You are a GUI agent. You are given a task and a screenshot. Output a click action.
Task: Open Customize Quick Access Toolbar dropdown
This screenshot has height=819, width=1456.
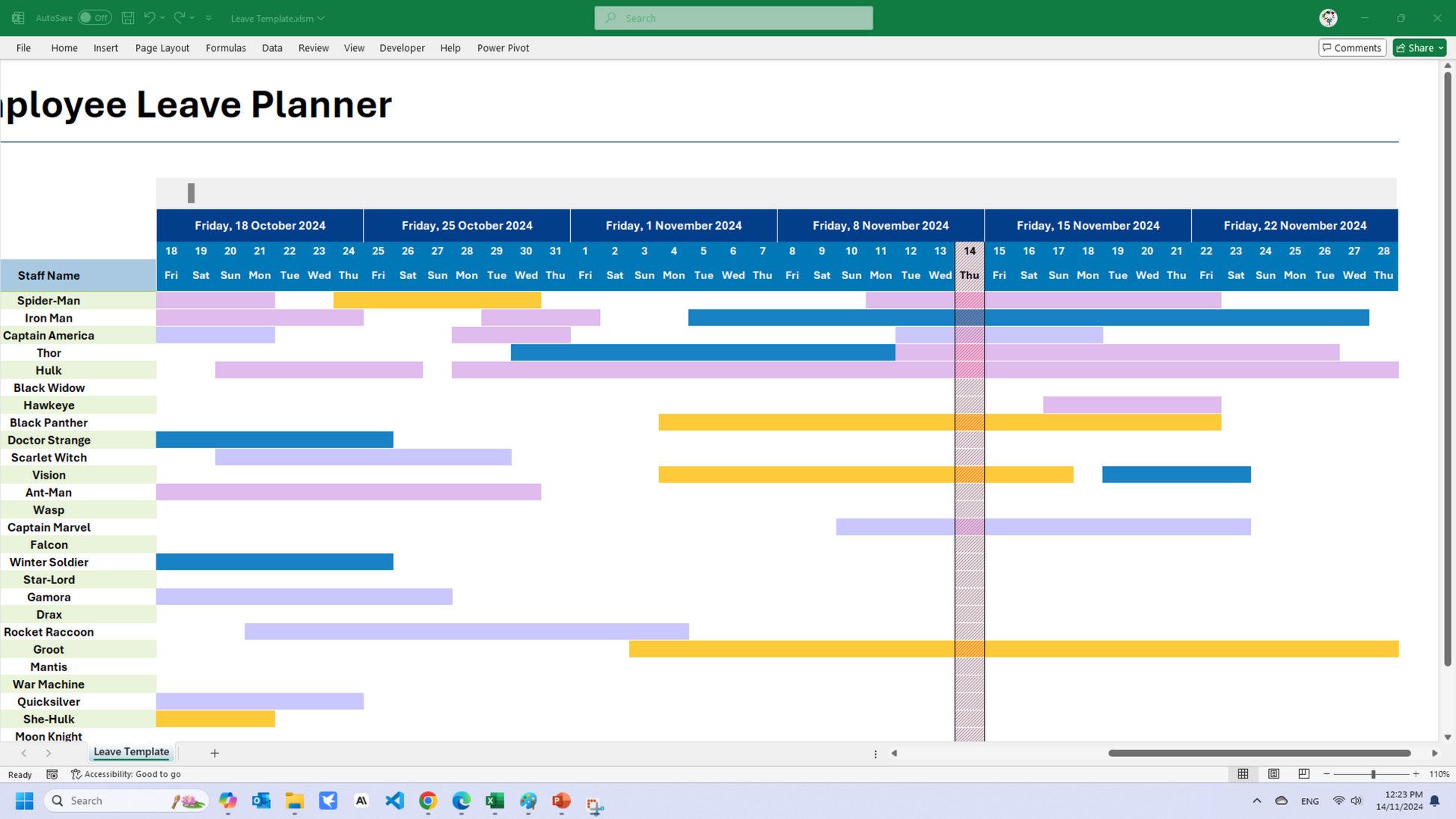209,18
